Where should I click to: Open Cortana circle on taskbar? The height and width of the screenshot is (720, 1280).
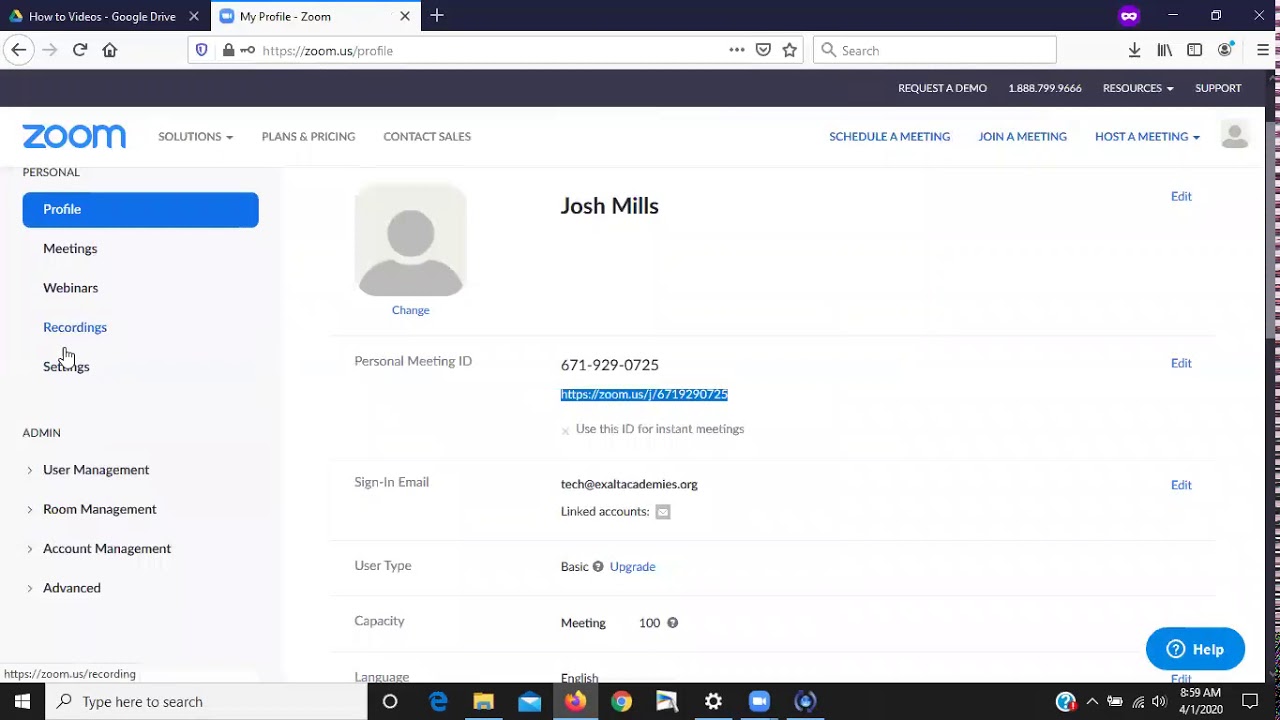point(390,701)
